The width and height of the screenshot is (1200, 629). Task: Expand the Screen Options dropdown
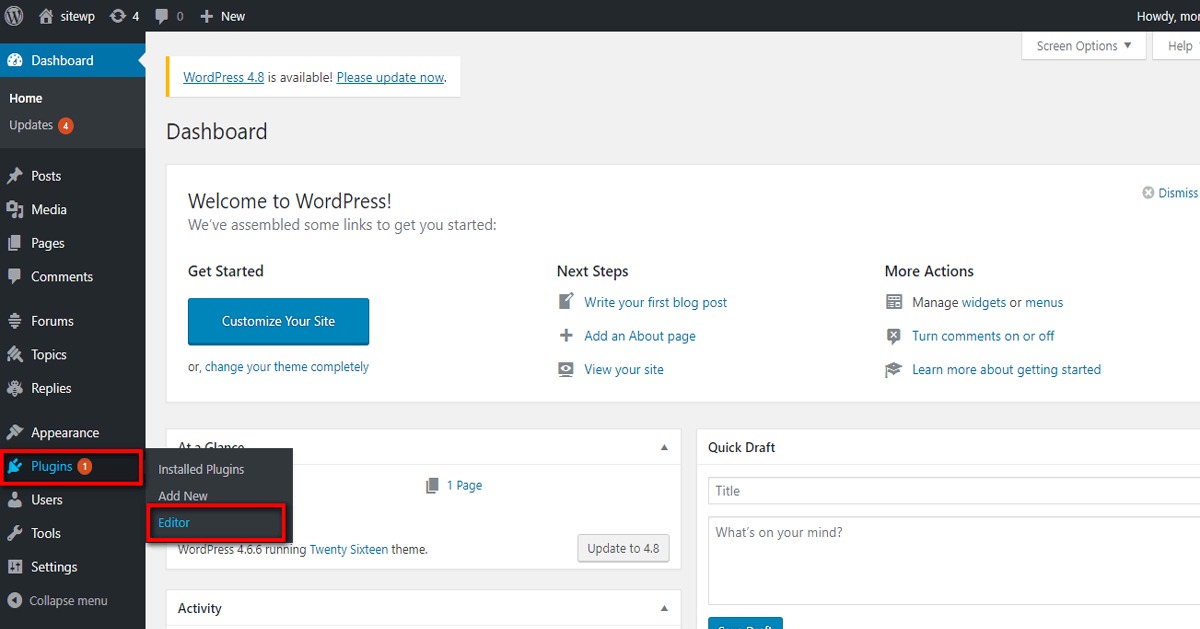click(1084, 46)
